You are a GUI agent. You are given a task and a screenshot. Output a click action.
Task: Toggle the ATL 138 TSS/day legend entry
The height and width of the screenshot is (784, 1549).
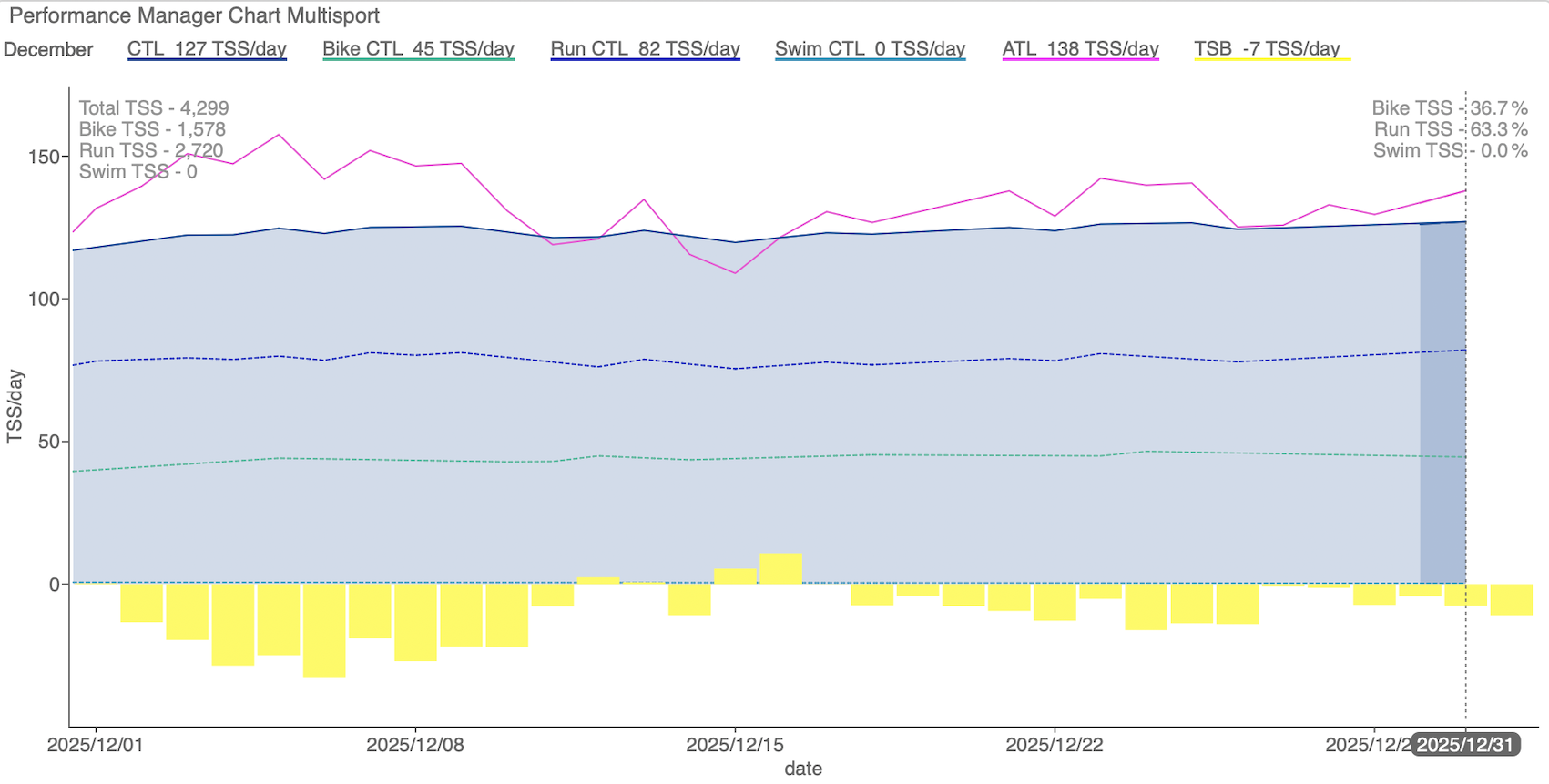[1080, 49]
